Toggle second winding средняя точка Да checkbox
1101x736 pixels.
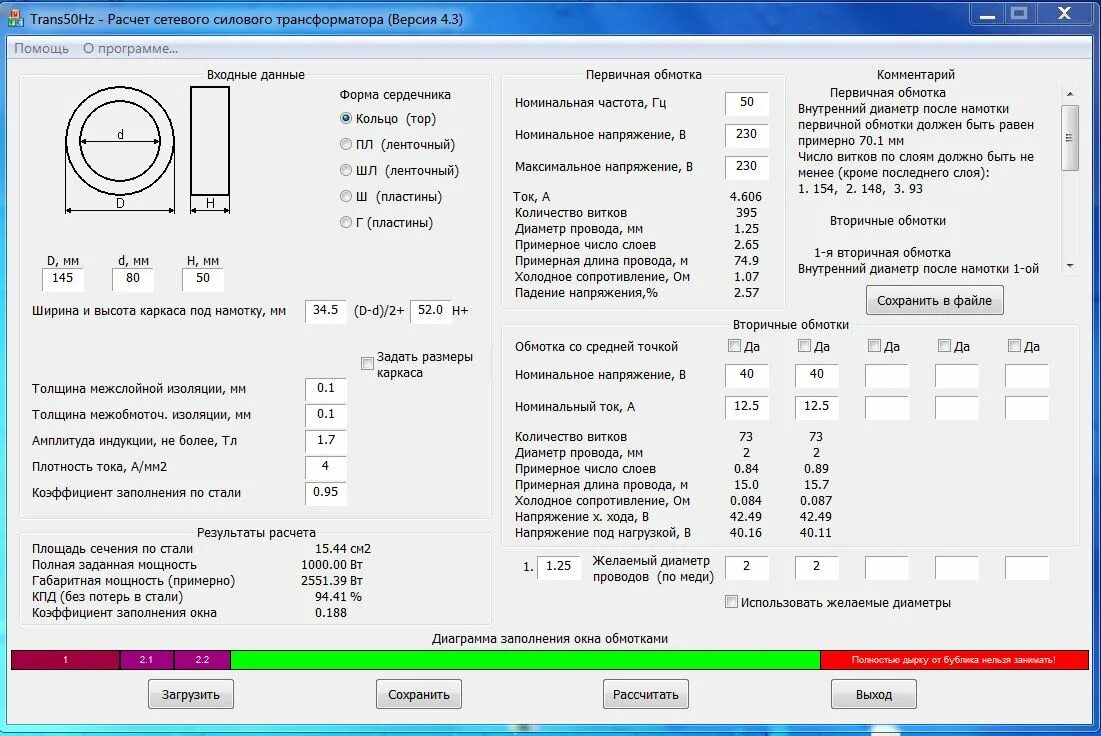point(805,346)
